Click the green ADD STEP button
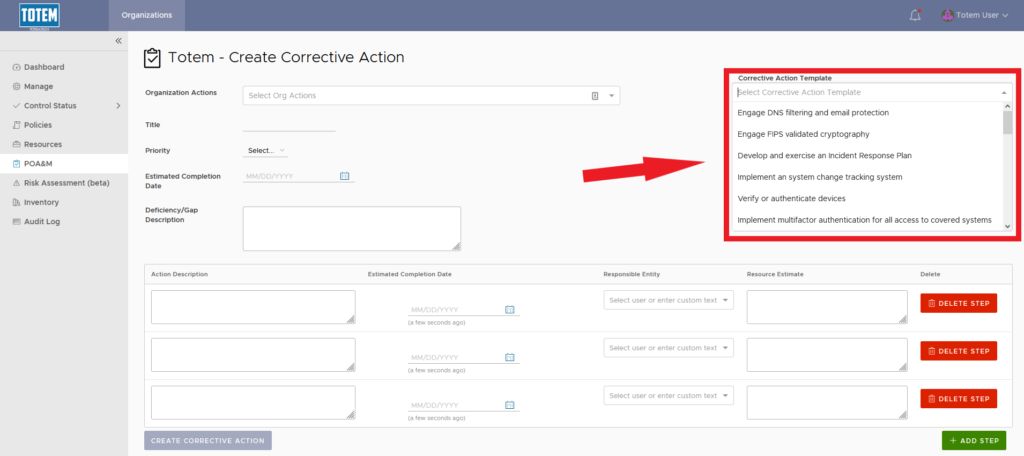The image size is (1024, 456). (974, 440)
